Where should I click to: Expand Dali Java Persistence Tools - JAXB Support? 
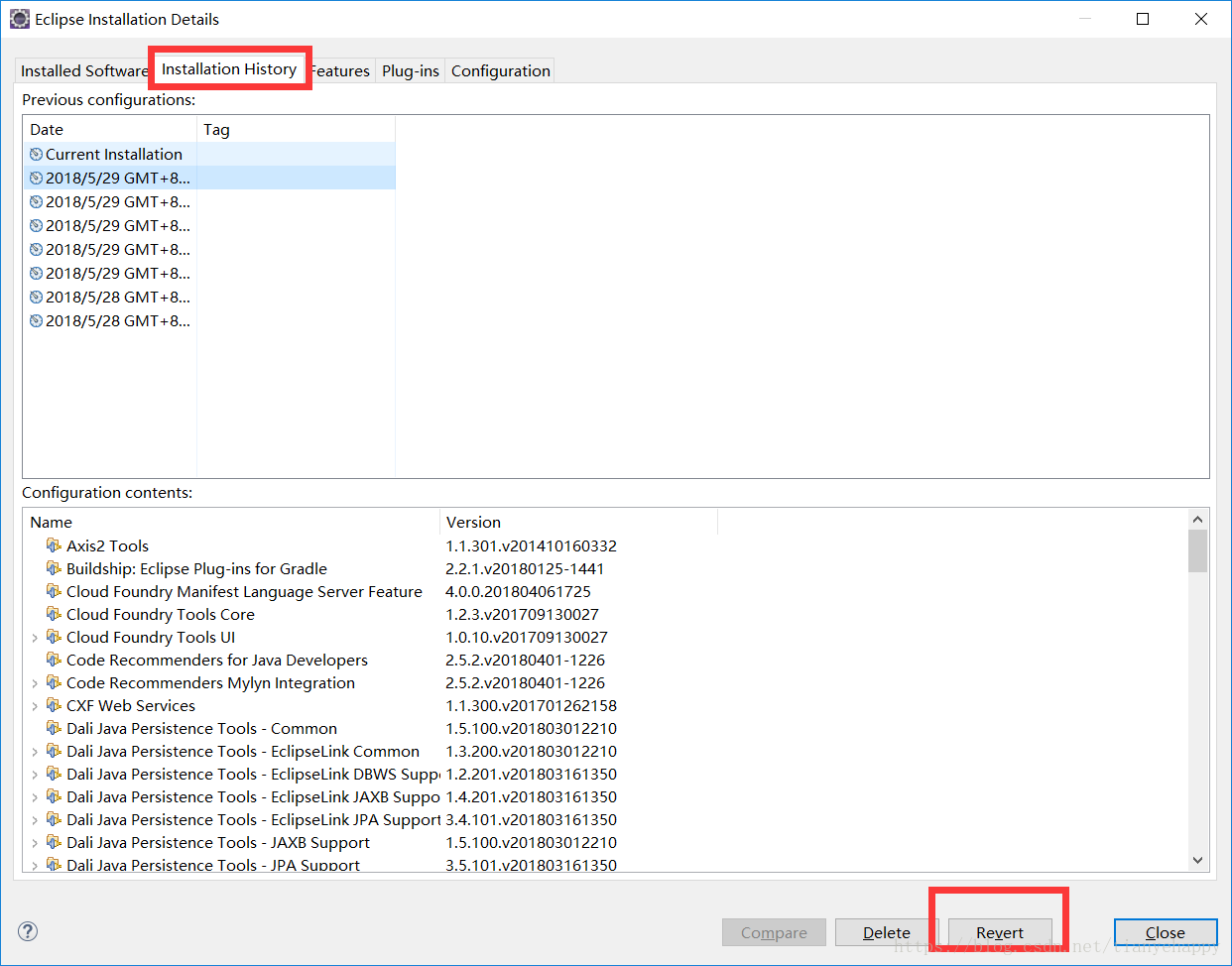(x=35, y=843)
